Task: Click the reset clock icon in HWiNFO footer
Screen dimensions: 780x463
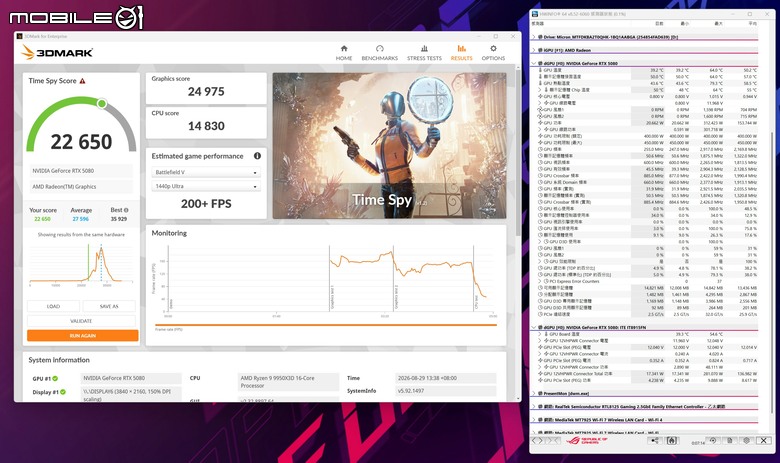Action: [713, 441]
